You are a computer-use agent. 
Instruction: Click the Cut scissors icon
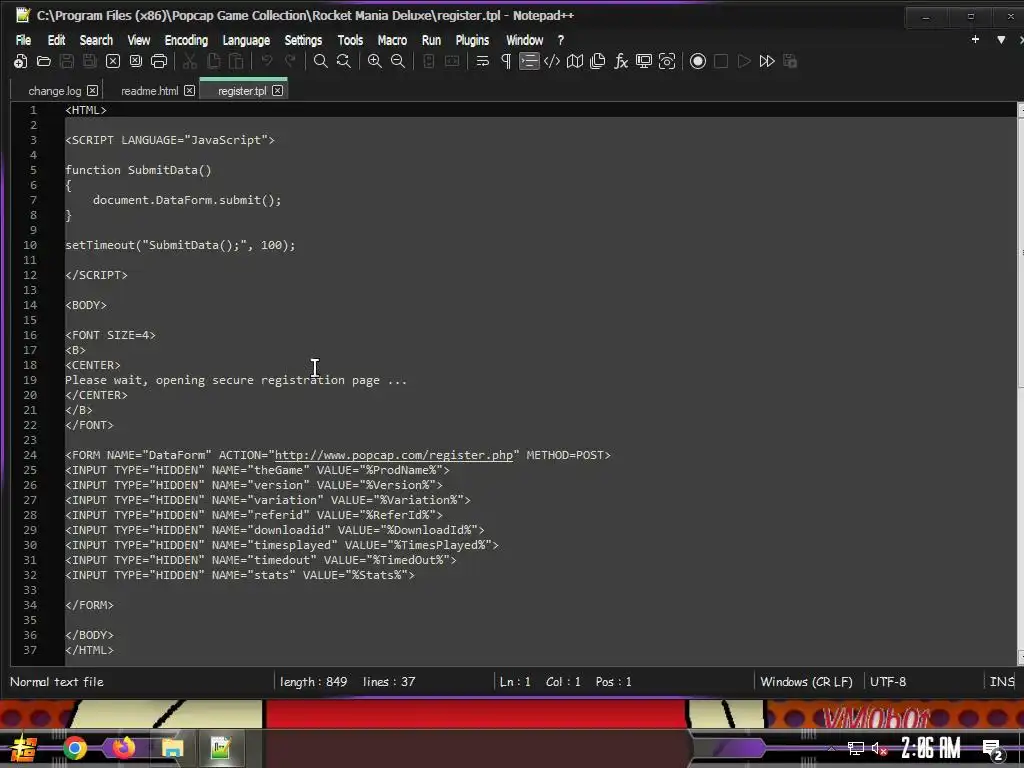click(x=190, y=61)
